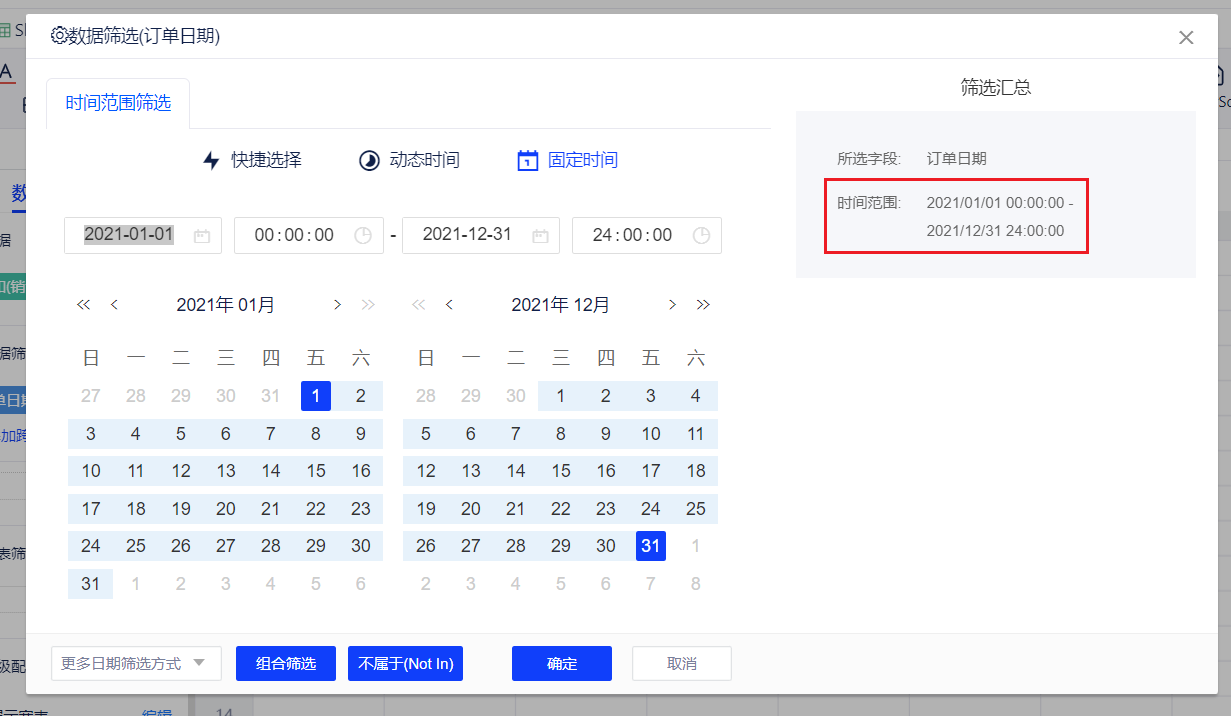1231x716 pixels.
Task: Click the clock icon in start time field
Action: pyautogui.click(x=363, y=236)
